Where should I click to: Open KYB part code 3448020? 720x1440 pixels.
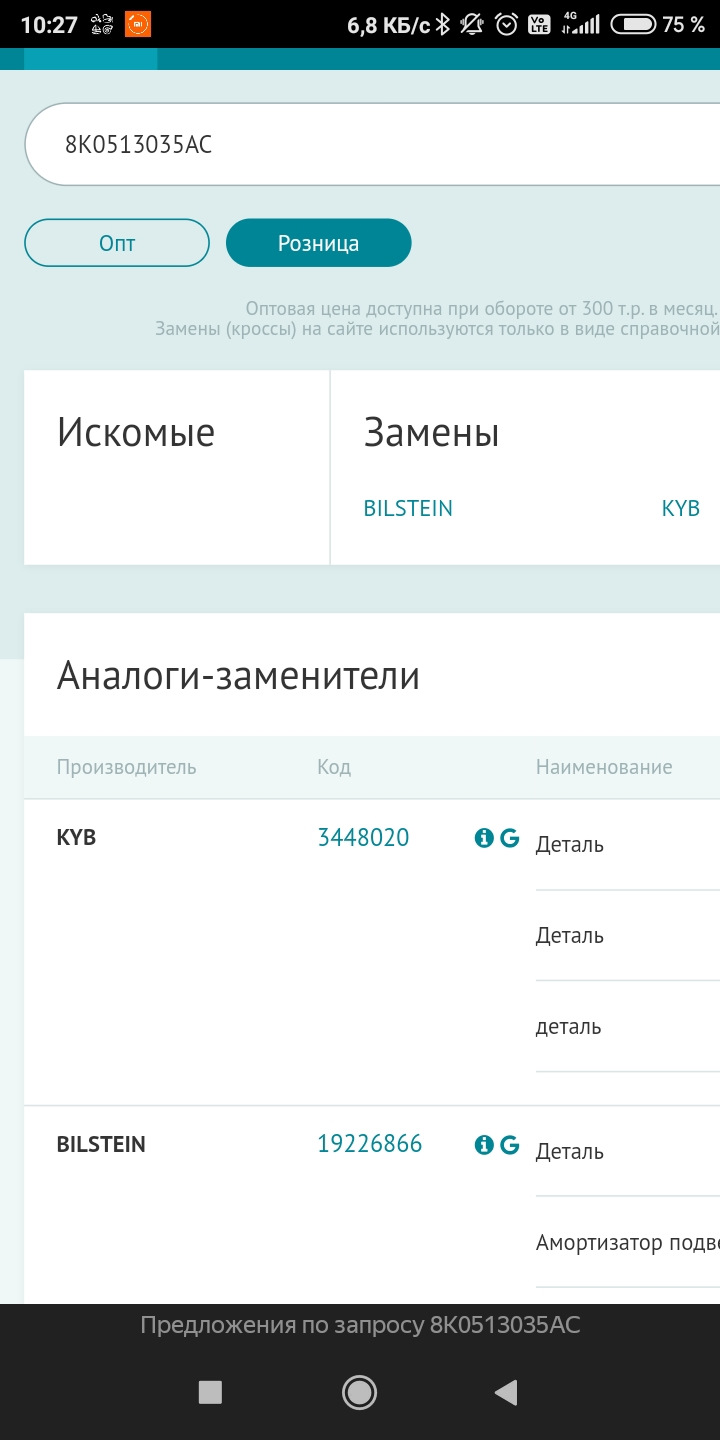tap(363, 838)
